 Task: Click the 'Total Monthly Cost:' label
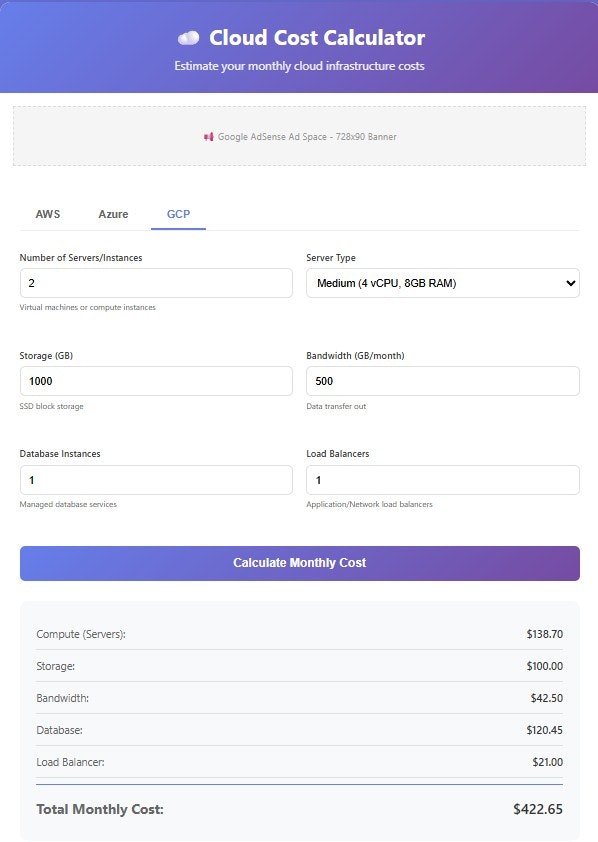[100, 809]
